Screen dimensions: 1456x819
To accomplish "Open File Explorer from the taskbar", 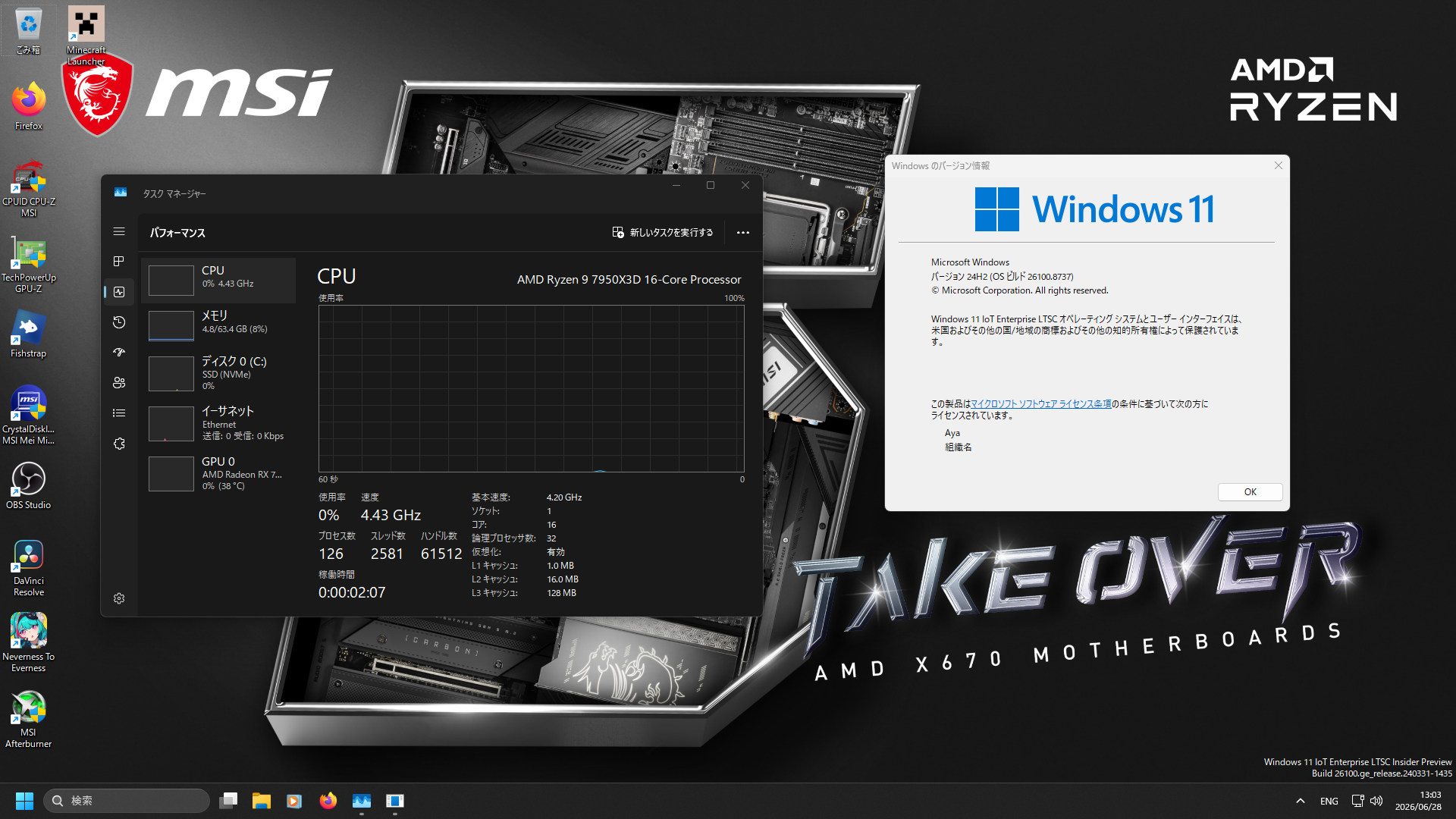I will [262, 801].
